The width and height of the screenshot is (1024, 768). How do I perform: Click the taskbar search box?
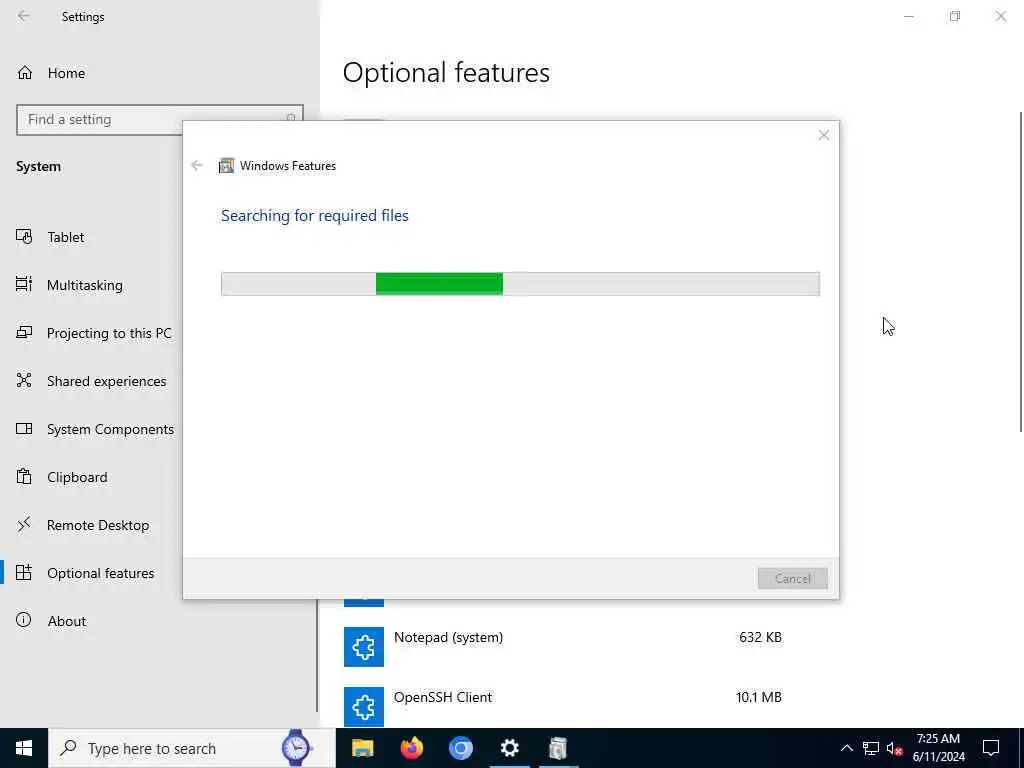click(192, 748)
